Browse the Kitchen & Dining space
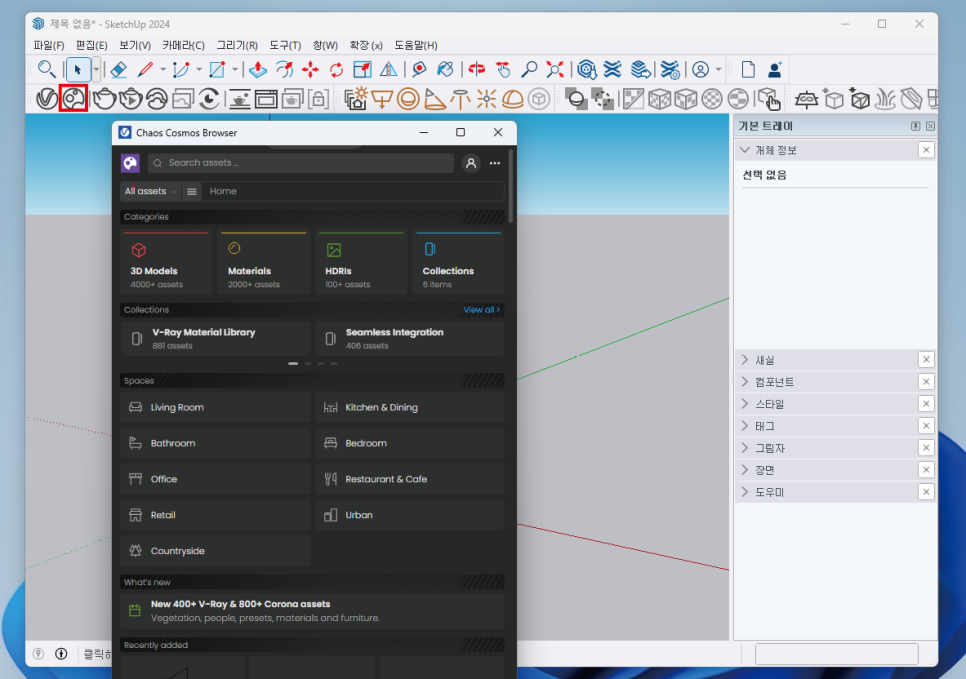This screenshot has width=966, height=679. (x=410, y=407)
